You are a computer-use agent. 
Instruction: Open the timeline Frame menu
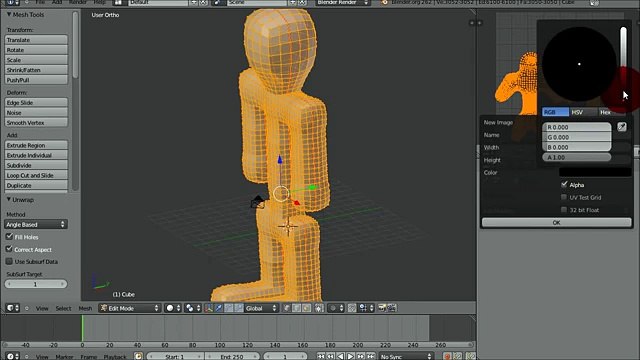(x=89, y=357)
